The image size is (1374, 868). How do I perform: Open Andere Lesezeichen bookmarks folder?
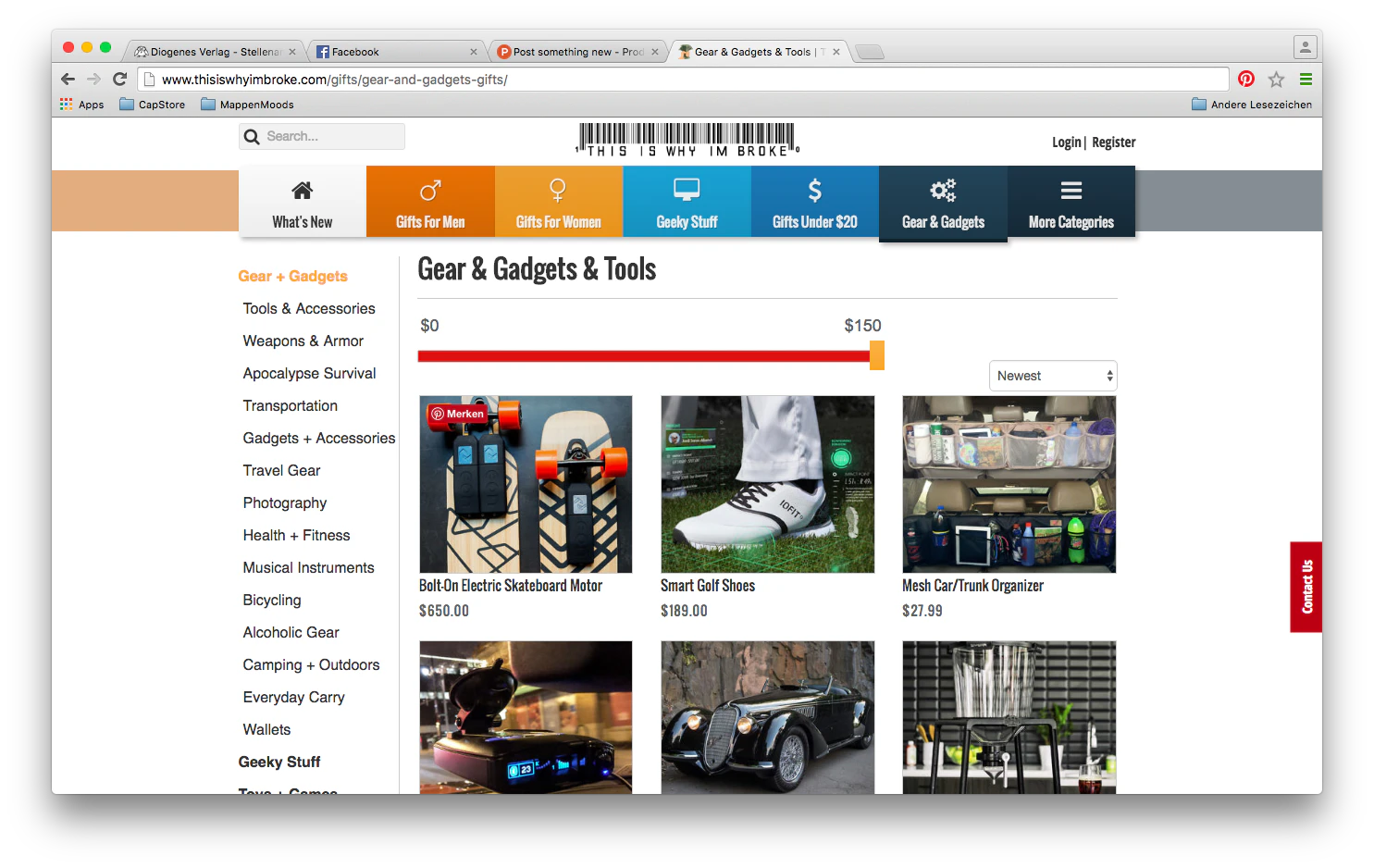click(1252, 105)
